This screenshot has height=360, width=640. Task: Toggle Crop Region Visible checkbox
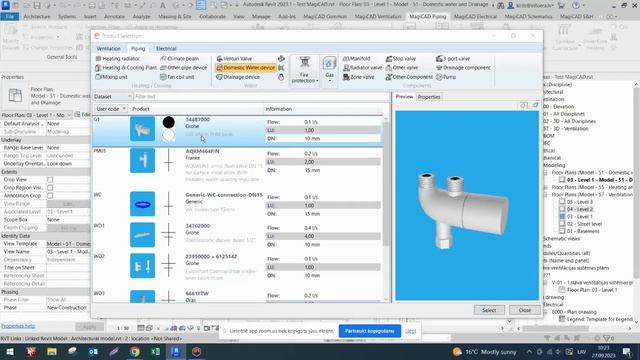pos(50,188)
